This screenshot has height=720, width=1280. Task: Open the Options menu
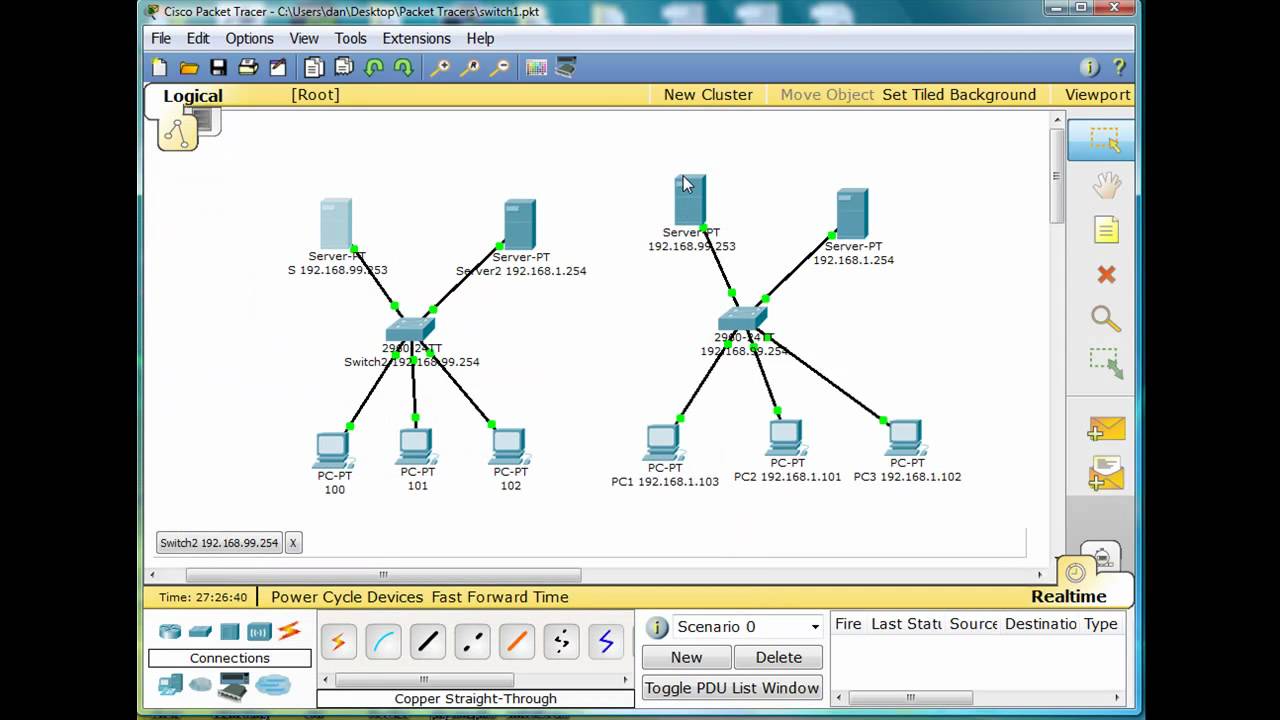point(249,38)
